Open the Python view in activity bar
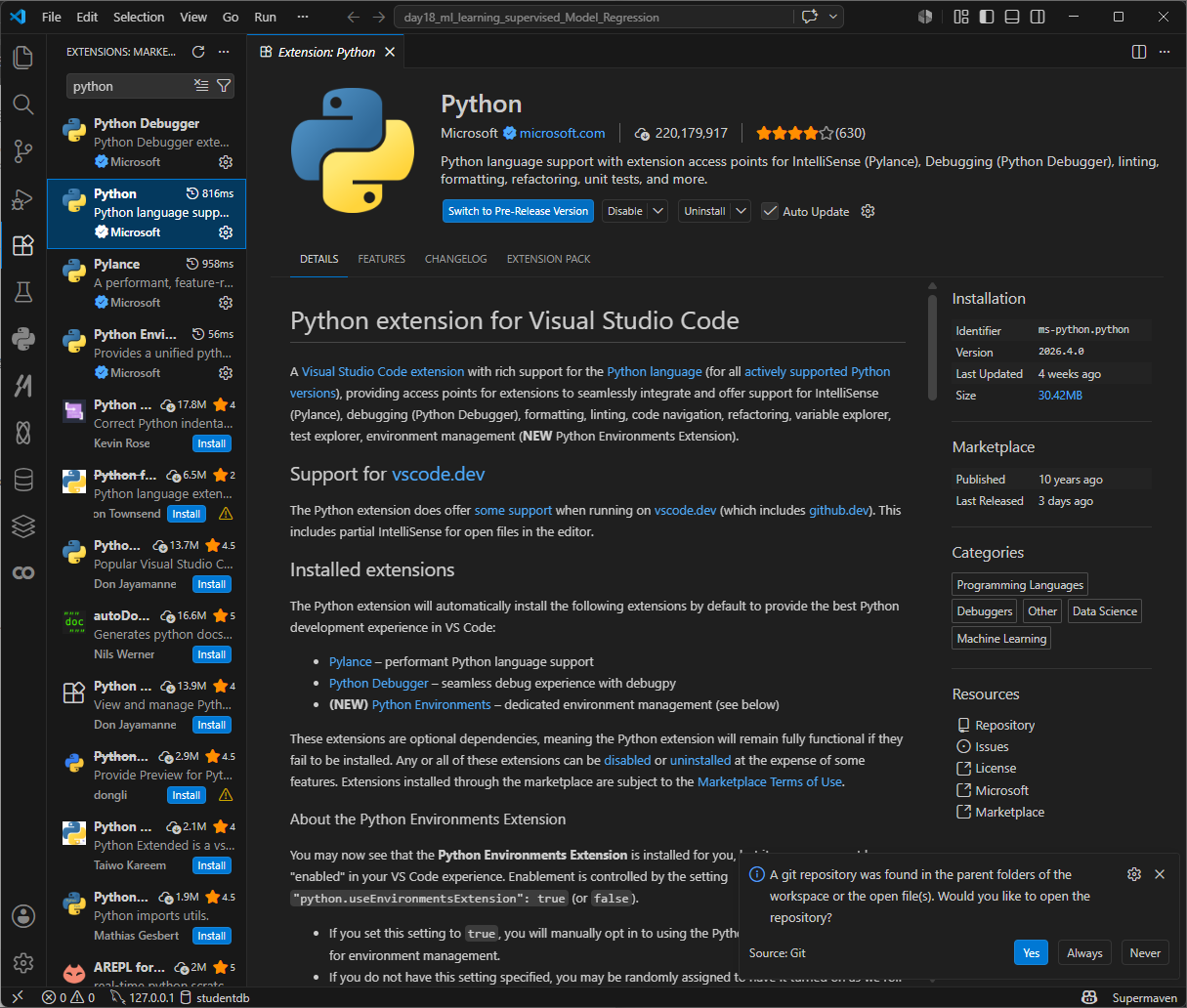The image size is (1187, 1008). 23,339
